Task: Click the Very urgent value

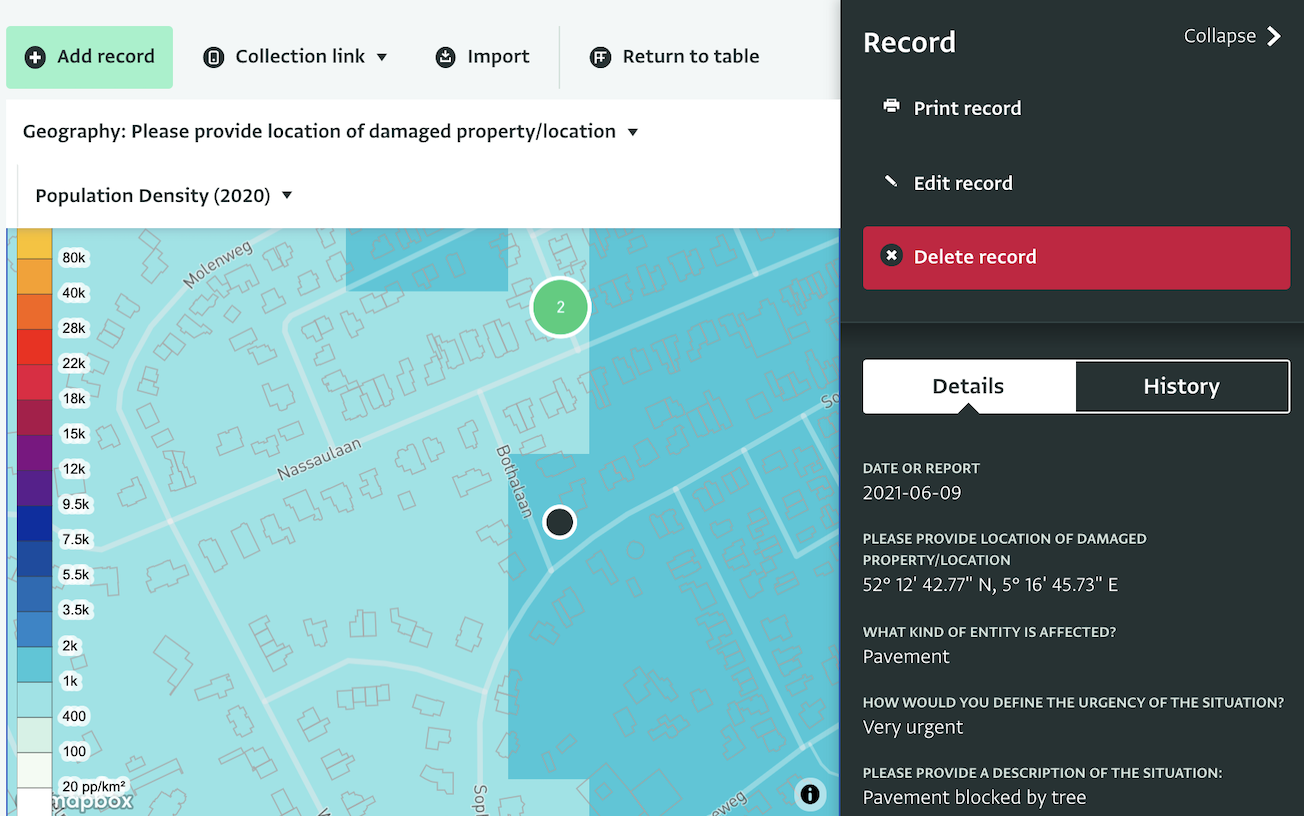Action: coord(913,727)
